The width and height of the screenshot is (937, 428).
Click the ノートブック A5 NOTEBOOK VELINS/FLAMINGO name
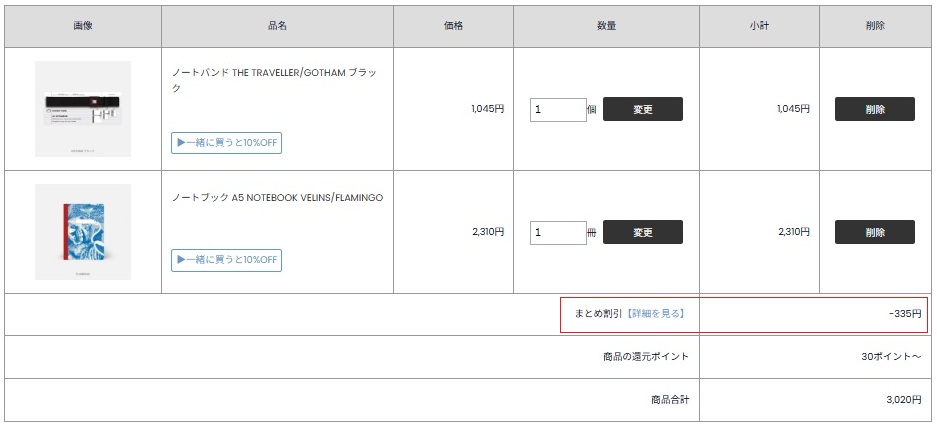[x=277, y=198]
